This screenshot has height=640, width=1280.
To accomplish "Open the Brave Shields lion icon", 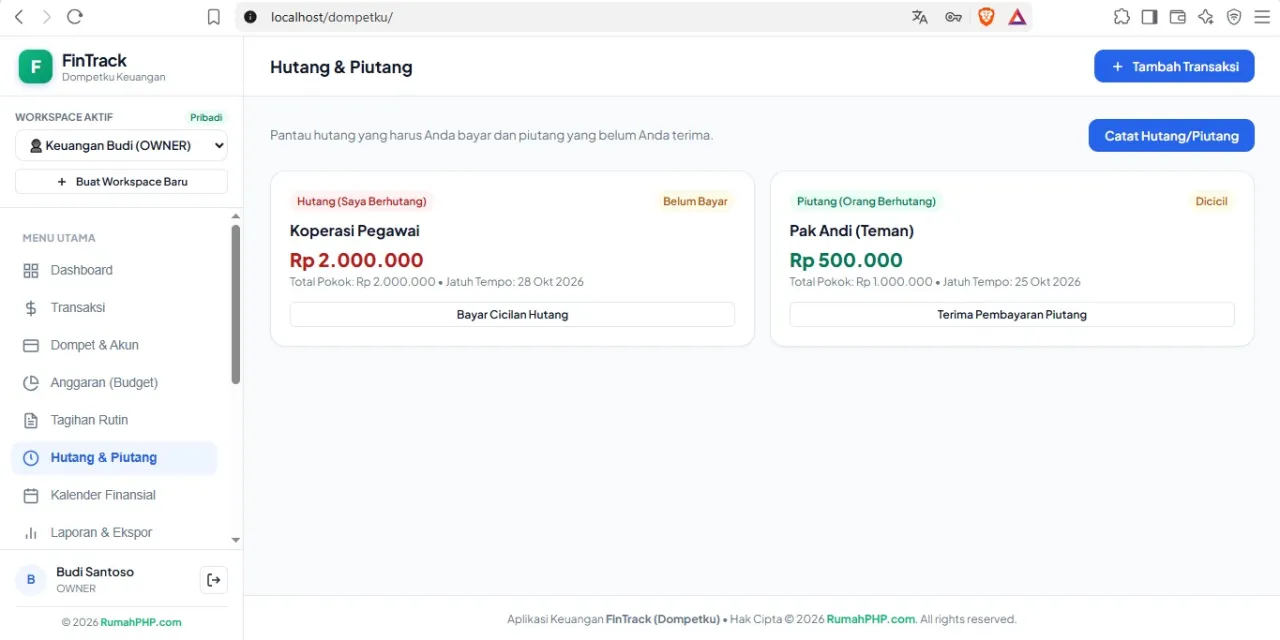I will click(986, 17).
